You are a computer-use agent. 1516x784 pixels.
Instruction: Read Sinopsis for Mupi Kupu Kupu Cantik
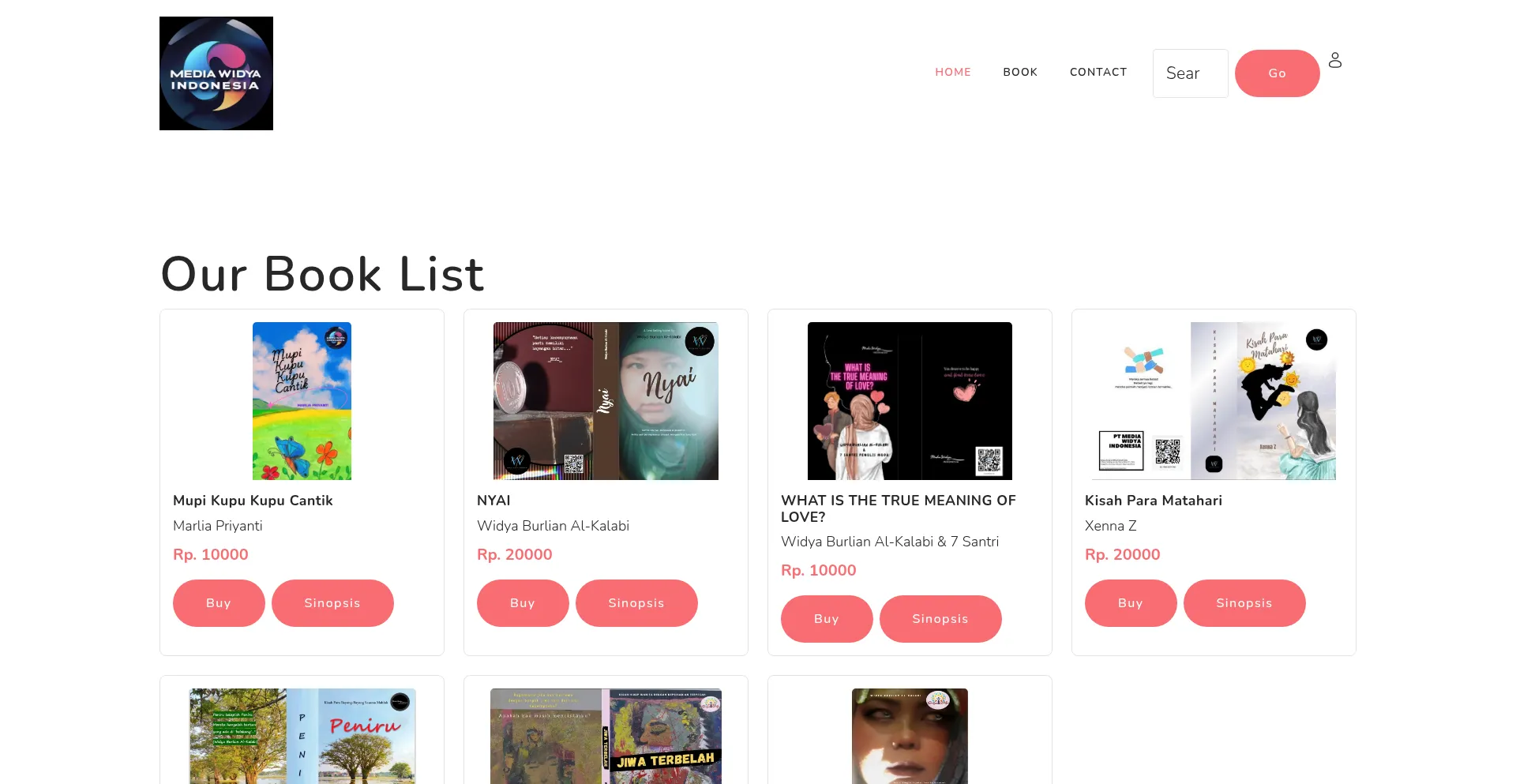point(332,603)
